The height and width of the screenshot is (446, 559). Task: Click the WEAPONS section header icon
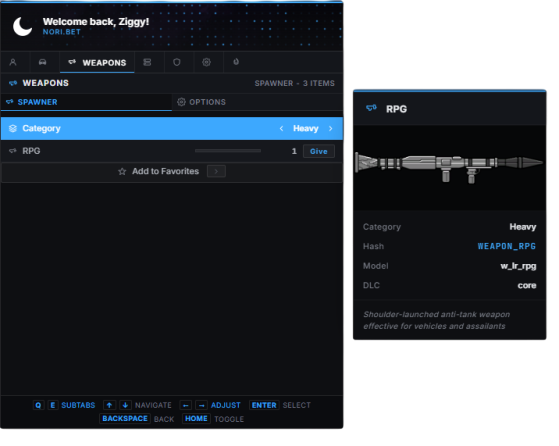(x=13, y=83)
